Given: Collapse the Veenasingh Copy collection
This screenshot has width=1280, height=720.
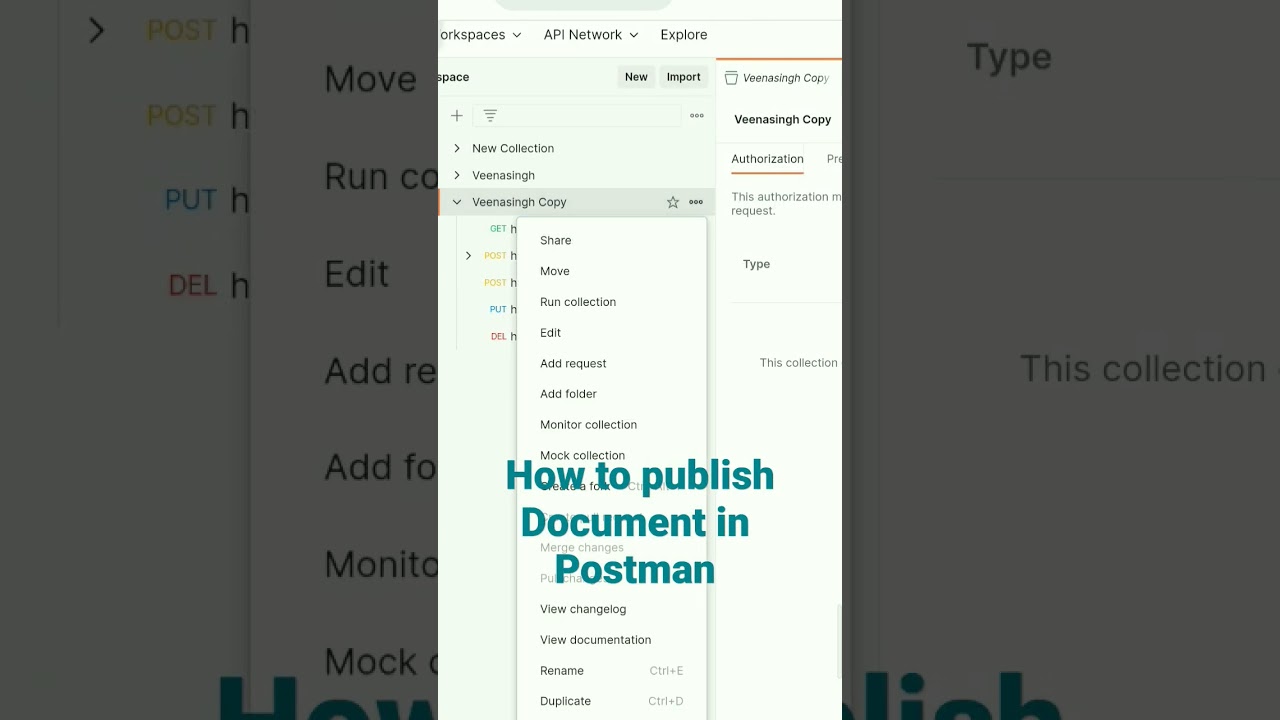Looking at the screenshot, I should click(x=457, y=202).
